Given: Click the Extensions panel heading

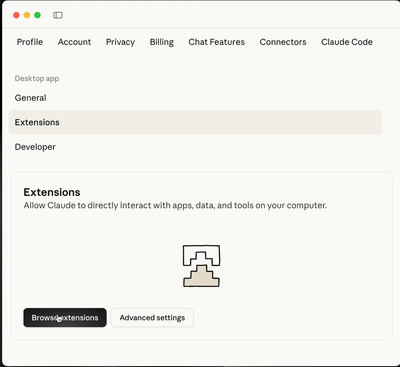Looking at the screenshot, I should pos(52,192).
